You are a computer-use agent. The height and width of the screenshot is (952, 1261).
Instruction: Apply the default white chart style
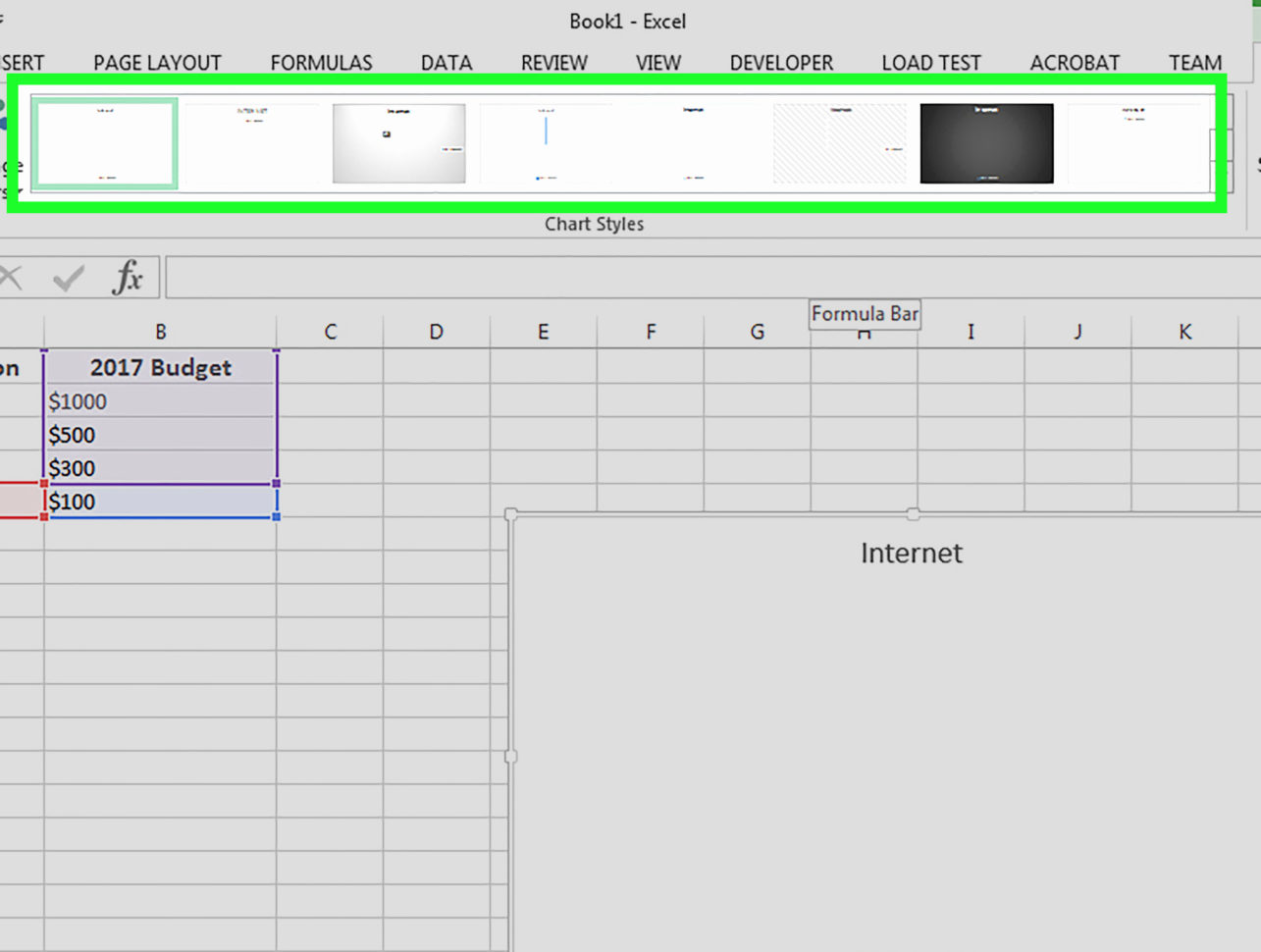click(x=104, y=142)
